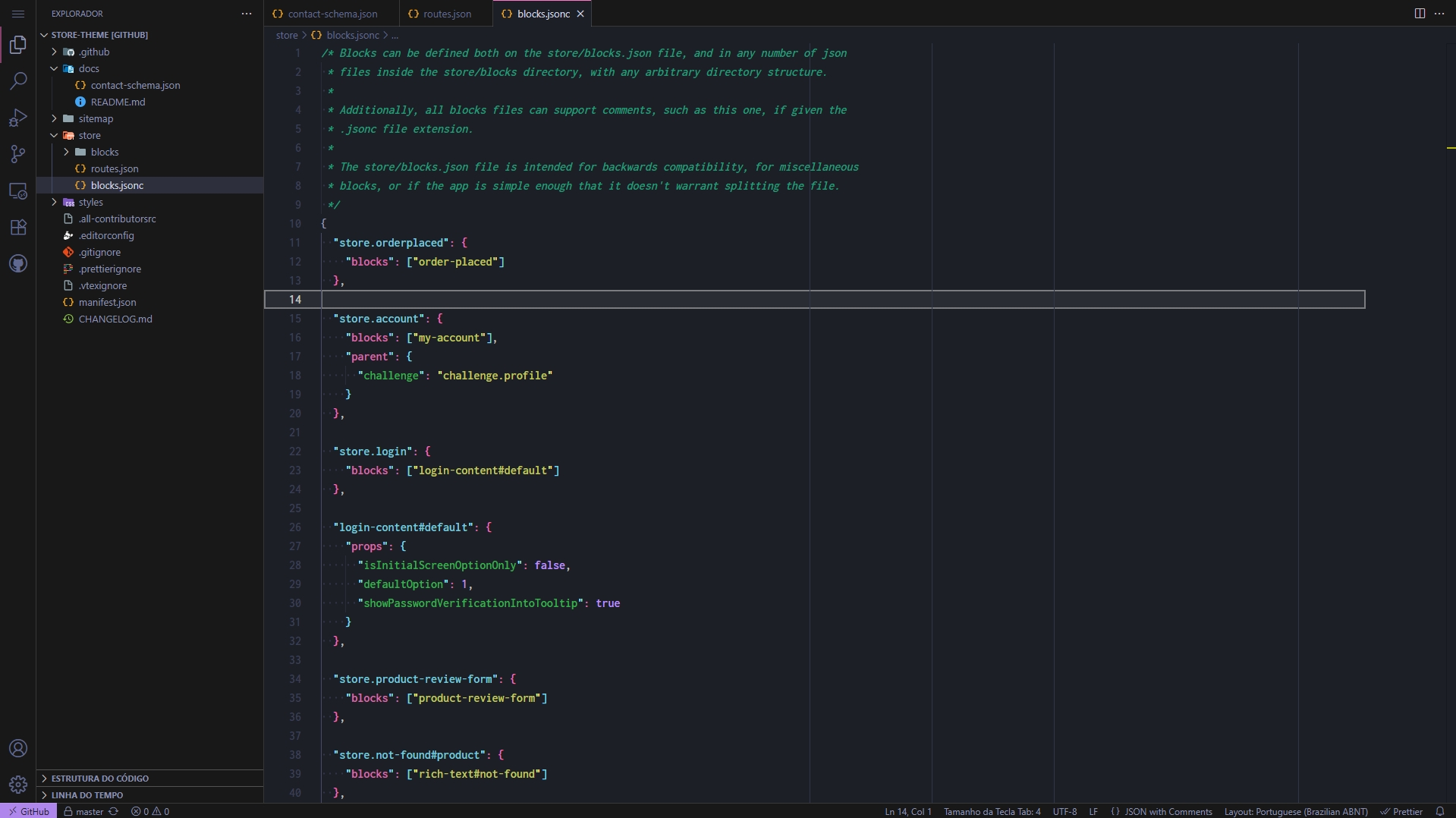Click the "store.product-review-form" key

click(415, 679)
